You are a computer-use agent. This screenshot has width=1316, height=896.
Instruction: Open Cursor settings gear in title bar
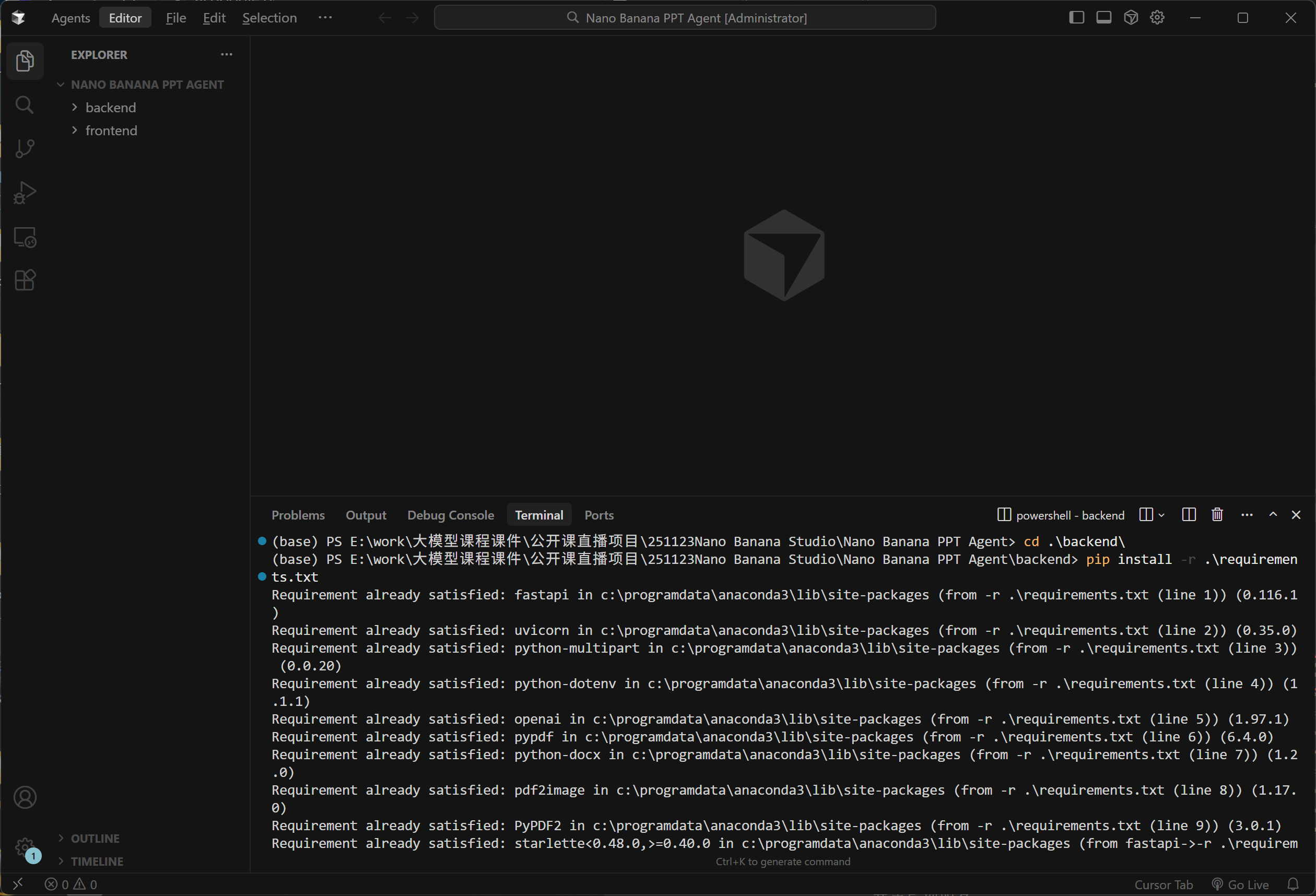[x=1157, y=18]
